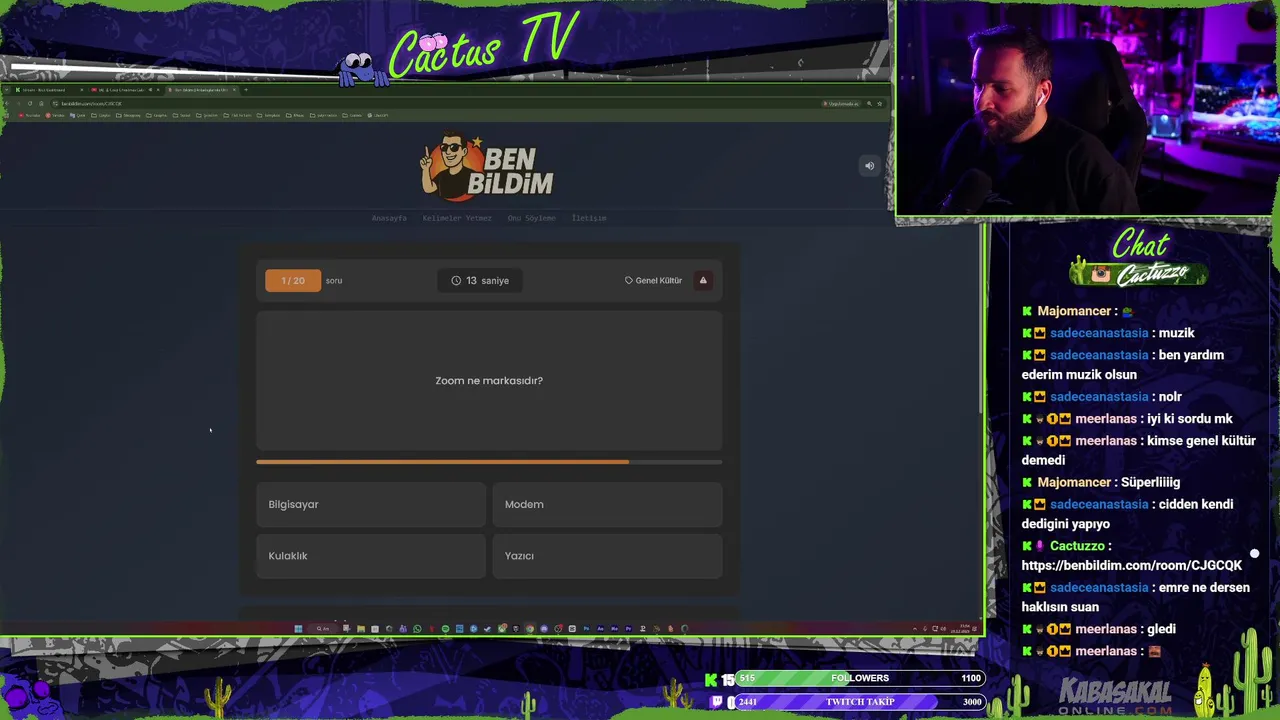Open the Onu Söyleme game link
1280x720 pixels.
pos(531,218)
